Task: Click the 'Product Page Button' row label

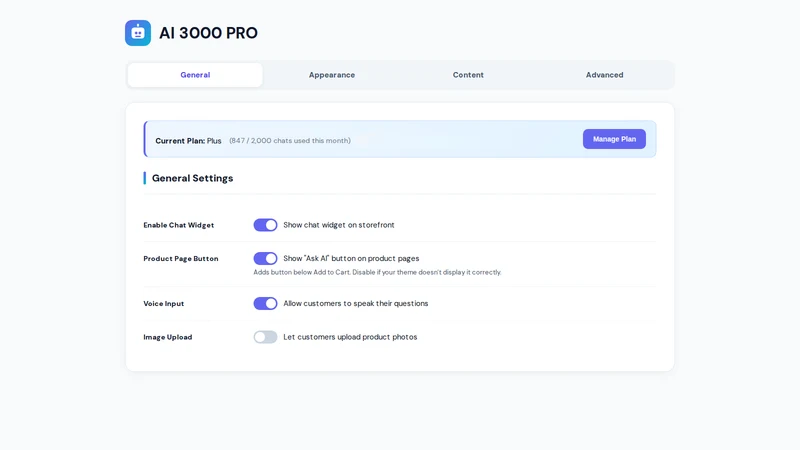Action: (181, 259)
